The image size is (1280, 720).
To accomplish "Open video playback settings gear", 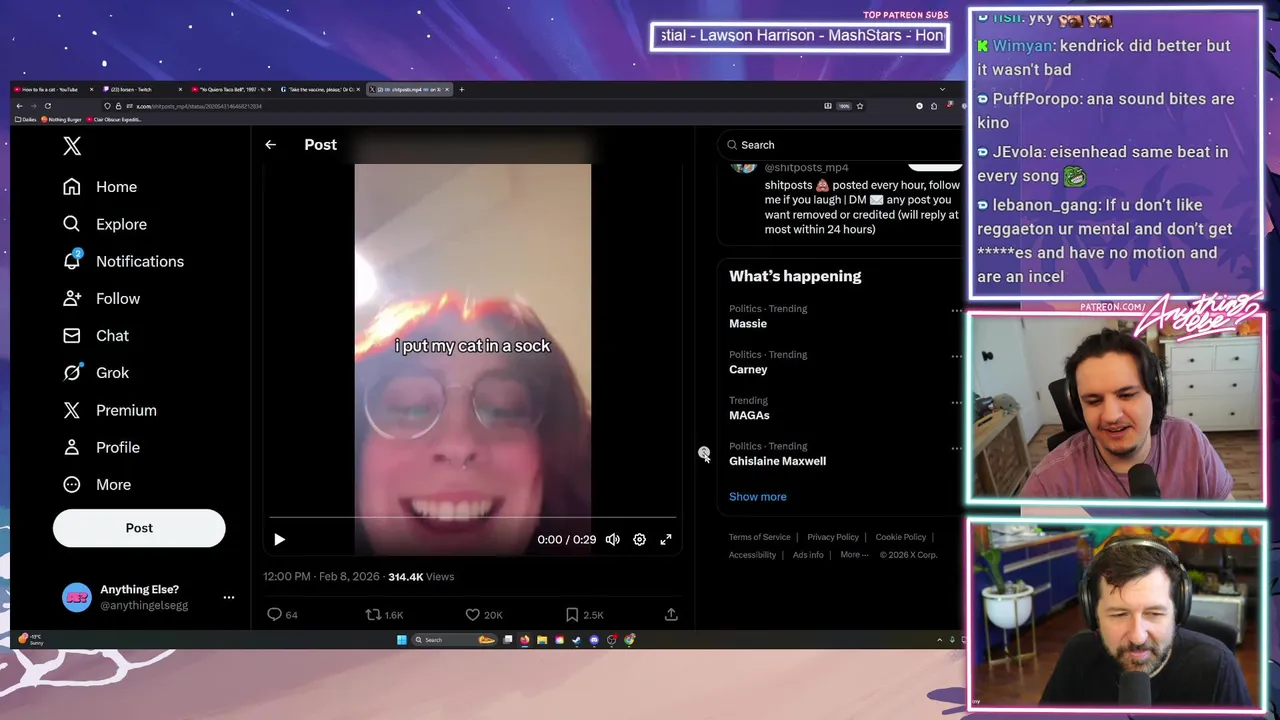I will [639, 539].
